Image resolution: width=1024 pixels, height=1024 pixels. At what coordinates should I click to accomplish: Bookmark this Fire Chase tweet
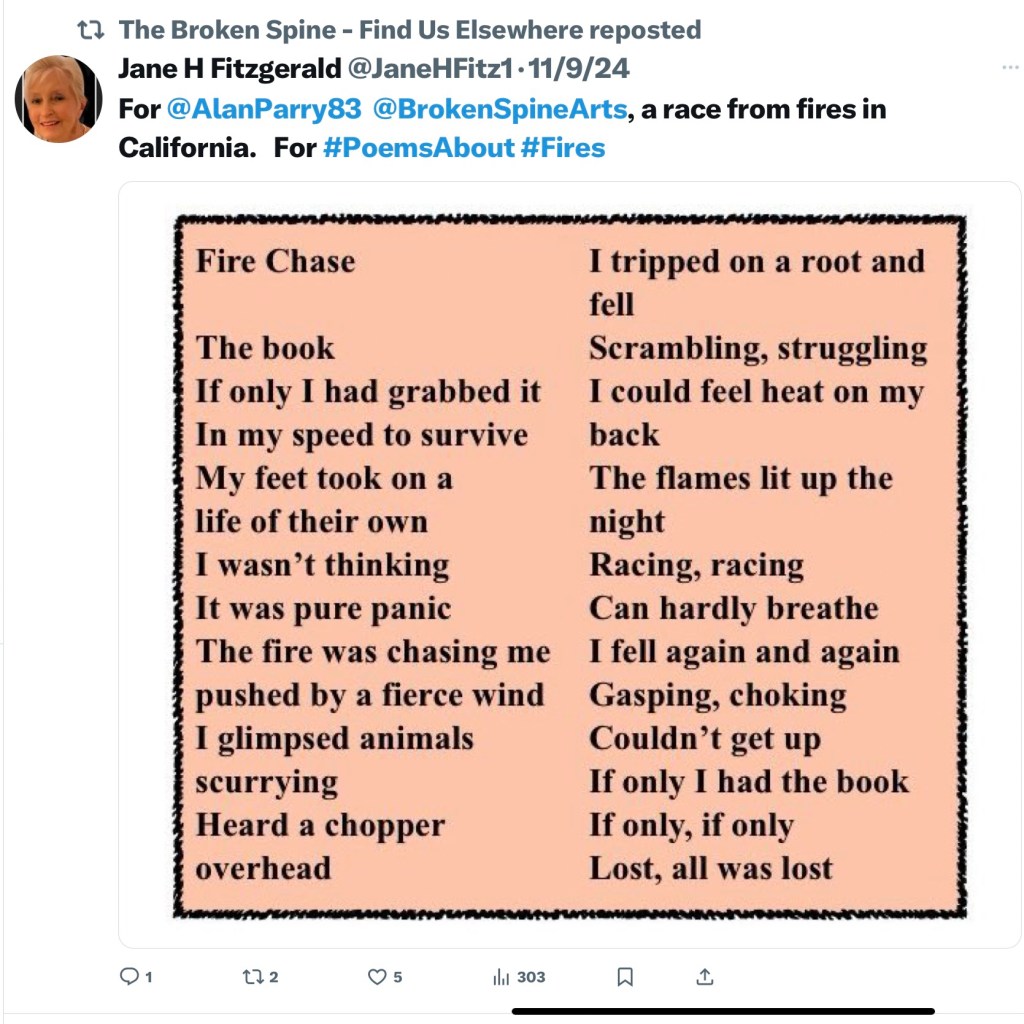tap(626, 976)
